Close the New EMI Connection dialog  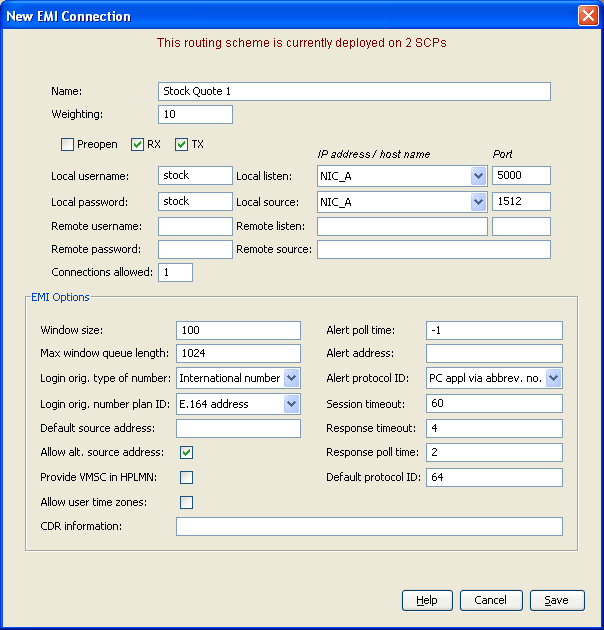[588, 16]
